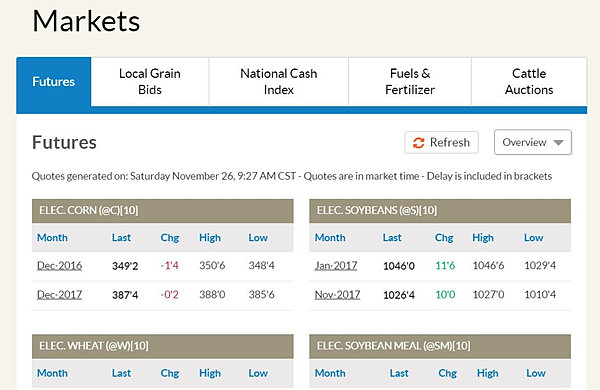Click soybeans last price 1046'0
The width and height of the screenshot is (600, 390).
(x=399, y=266)
